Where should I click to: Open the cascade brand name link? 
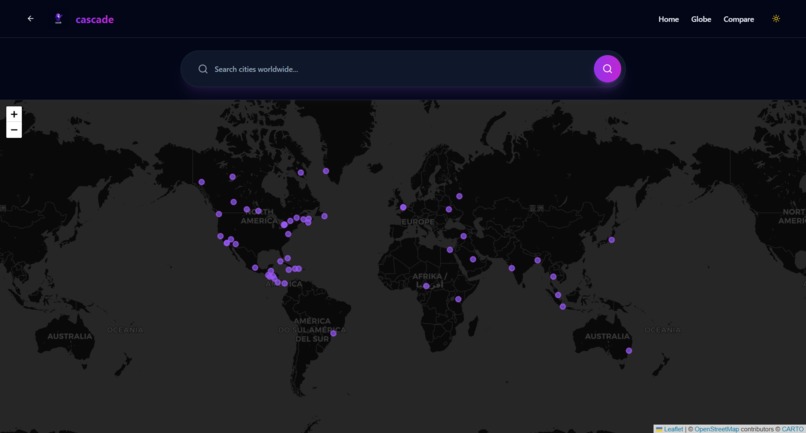click(x=95, y=20)
